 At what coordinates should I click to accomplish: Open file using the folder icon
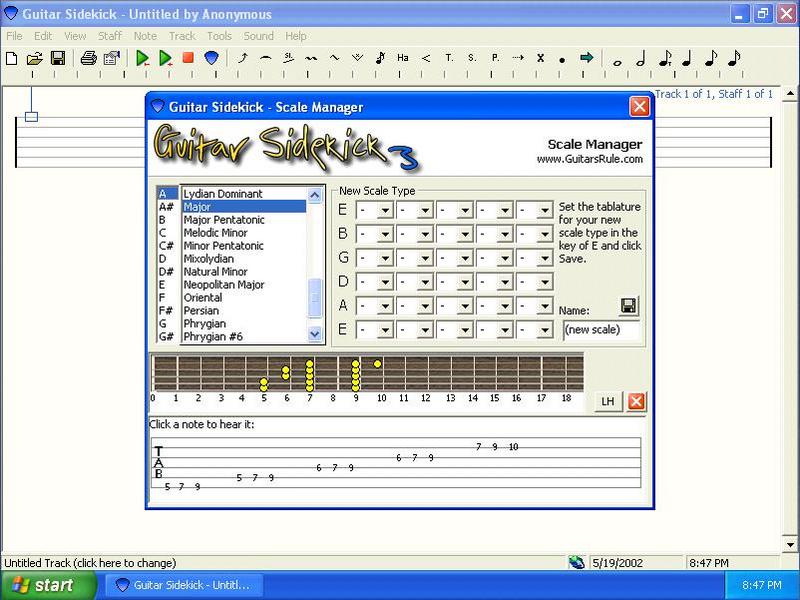(35, 58)
